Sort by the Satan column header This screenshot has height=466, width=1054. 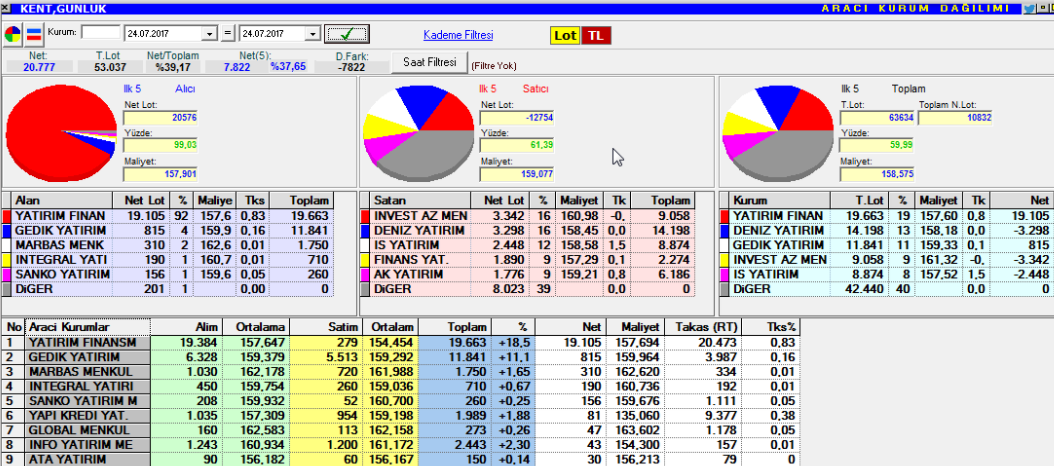421,200
